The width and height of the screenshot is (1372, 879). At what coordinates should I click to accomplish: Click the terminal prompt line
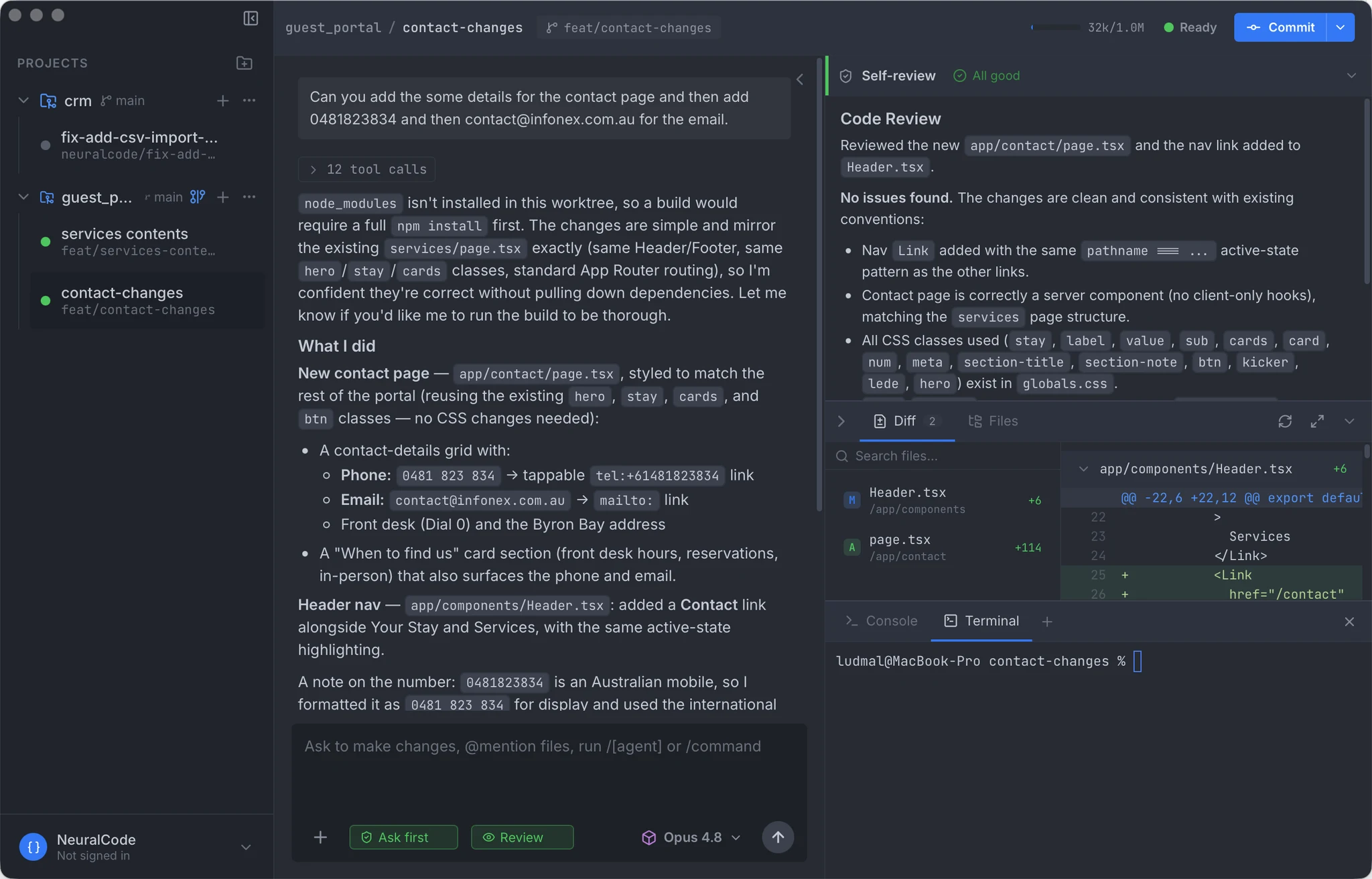pyautogui.click(x=989, y=661)
